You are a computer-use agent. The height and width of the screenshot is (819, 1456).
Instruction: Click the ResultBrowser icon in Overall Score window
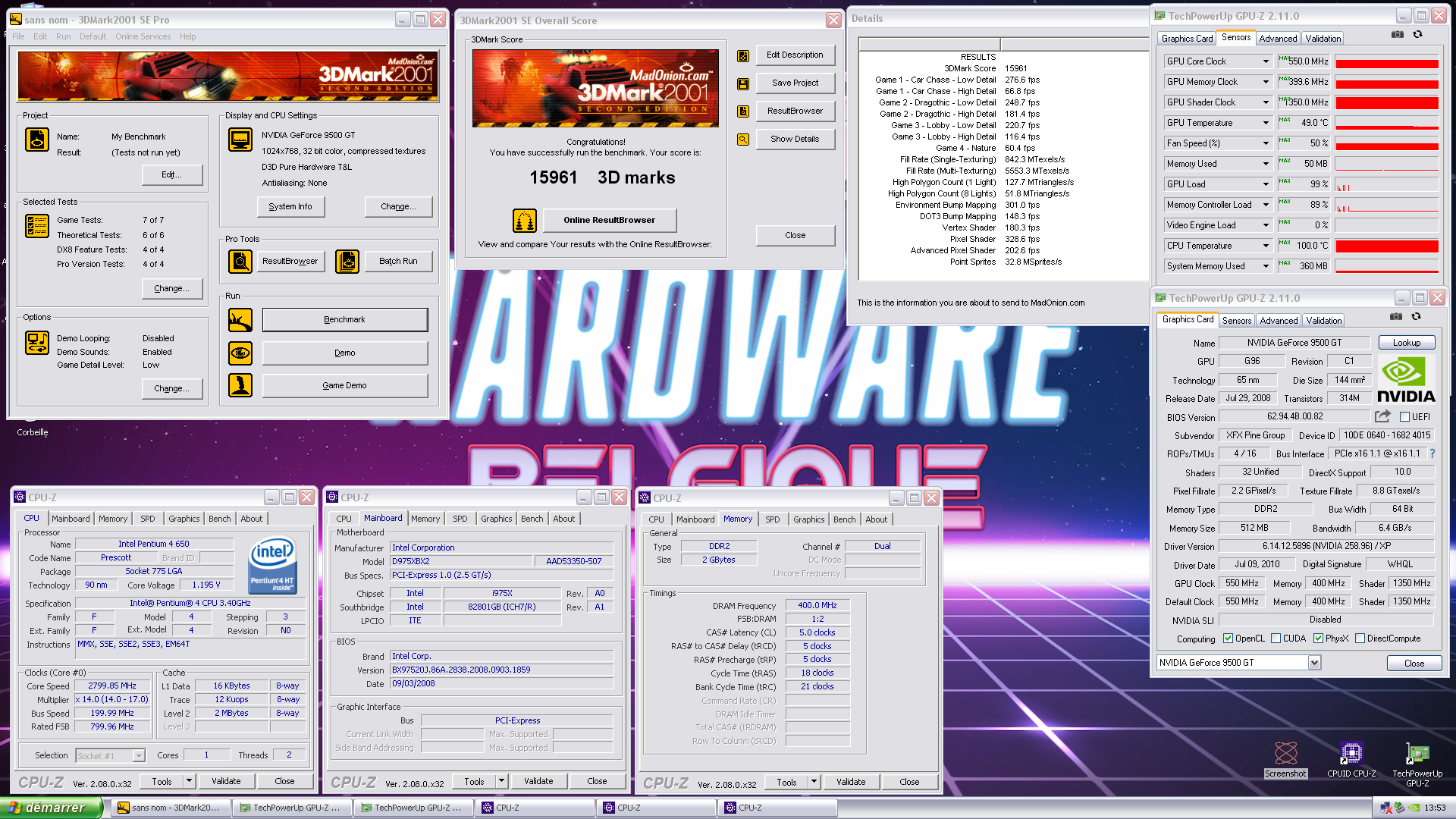[x=743, y=111]
